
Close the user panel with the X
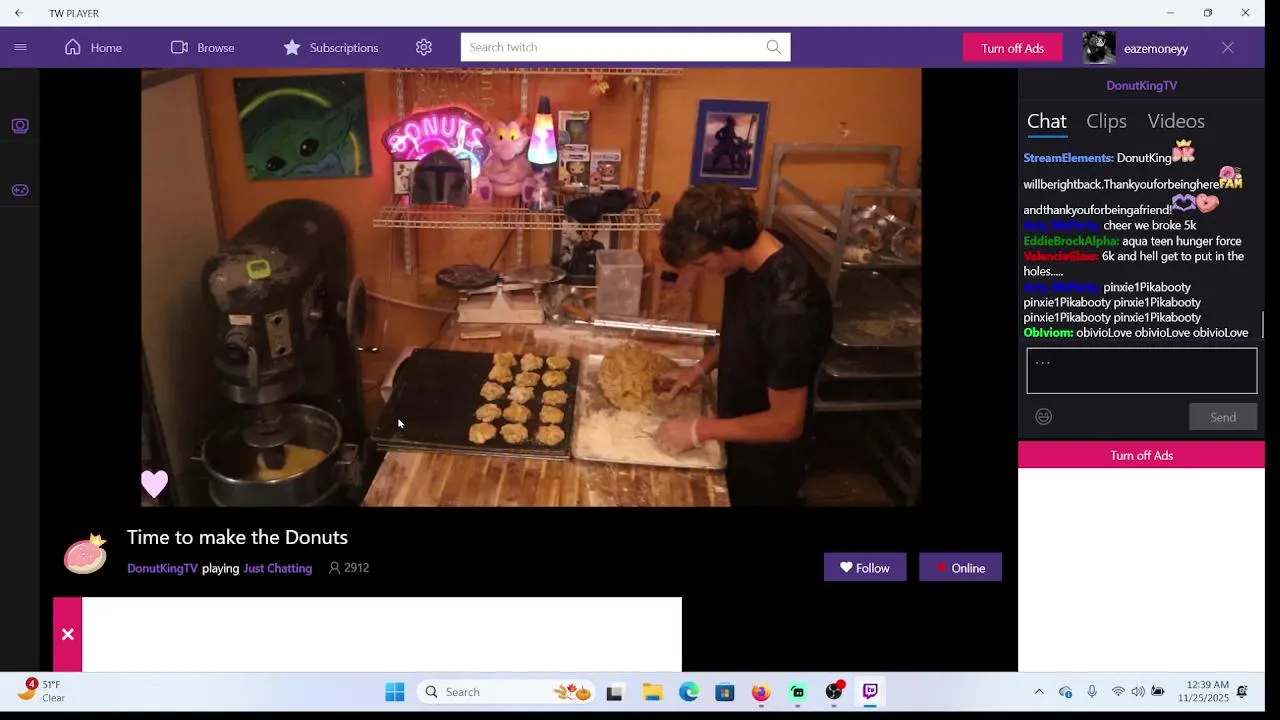coord(1228,47)
